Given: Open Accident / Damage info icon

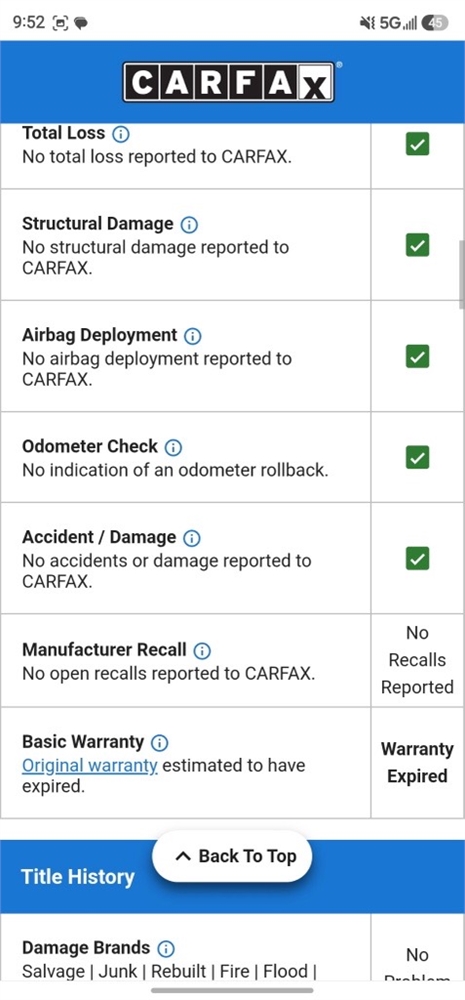Looking at the screenshot, I should 191,538.
